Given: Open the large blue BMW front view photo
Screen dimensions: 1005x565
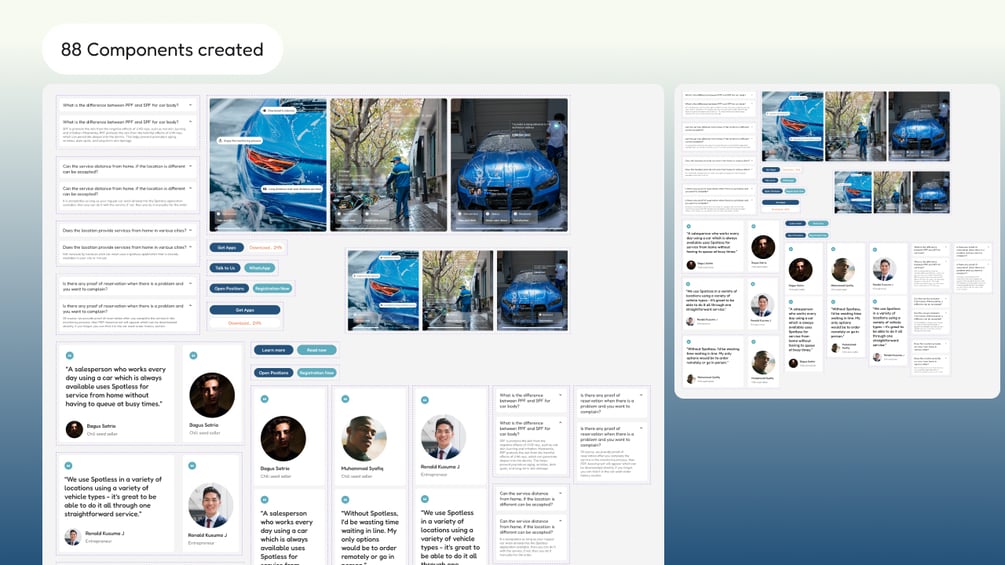Looking at the screenshot, I should coord(509,165).
